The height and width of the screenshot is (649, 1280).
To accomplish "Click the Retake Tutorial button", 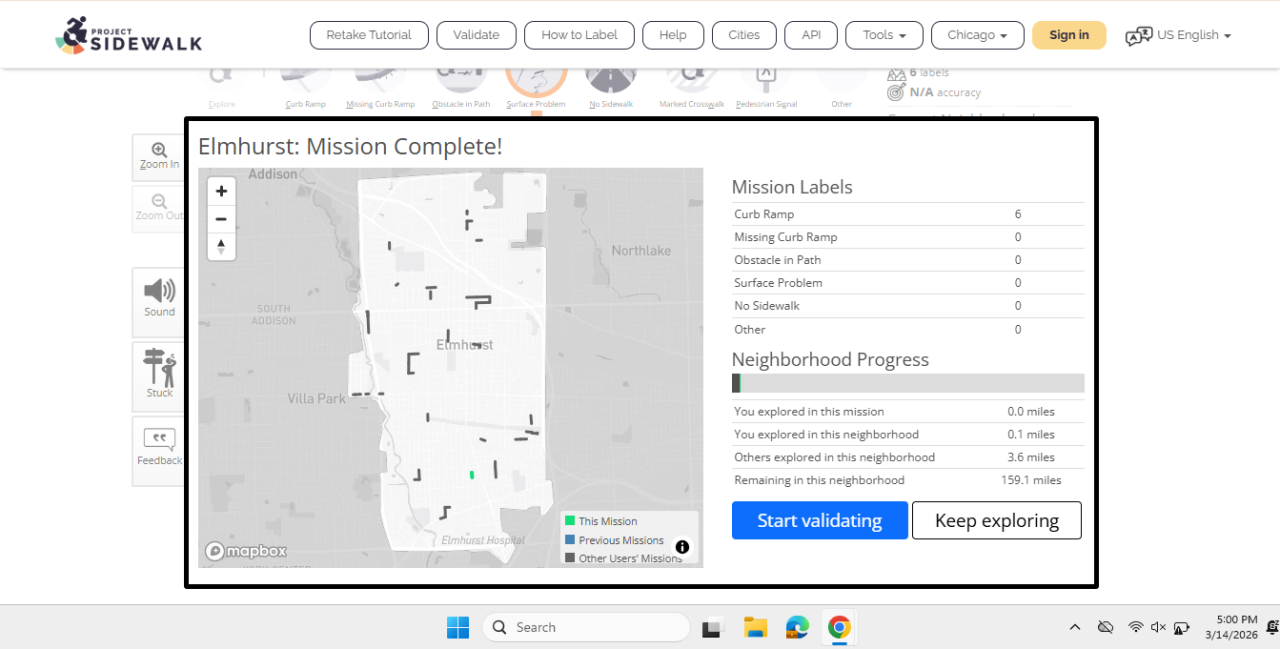I will [369, 35].
